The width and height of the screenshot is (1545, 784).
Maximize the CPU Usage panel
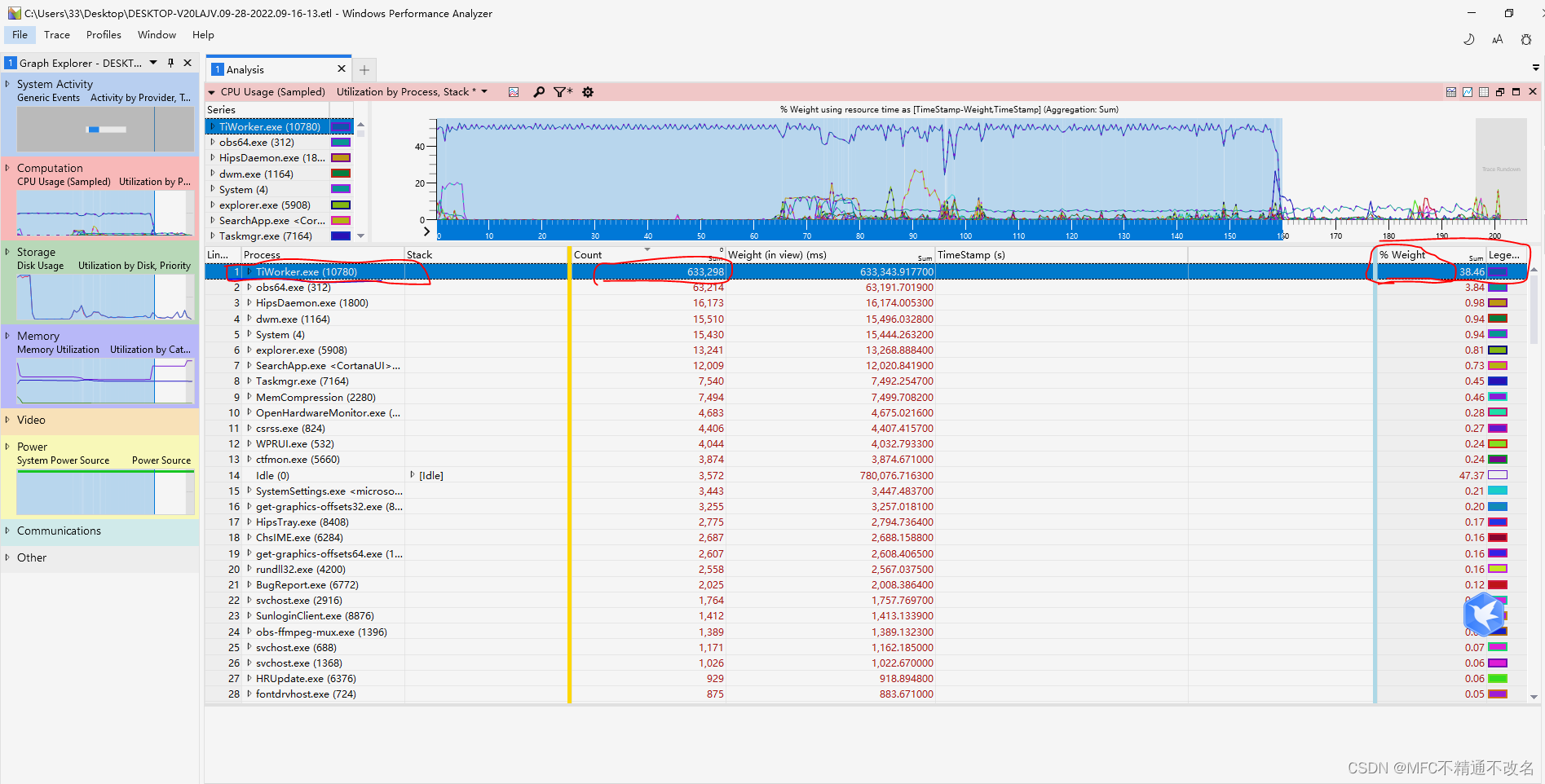pos(1516,92)
